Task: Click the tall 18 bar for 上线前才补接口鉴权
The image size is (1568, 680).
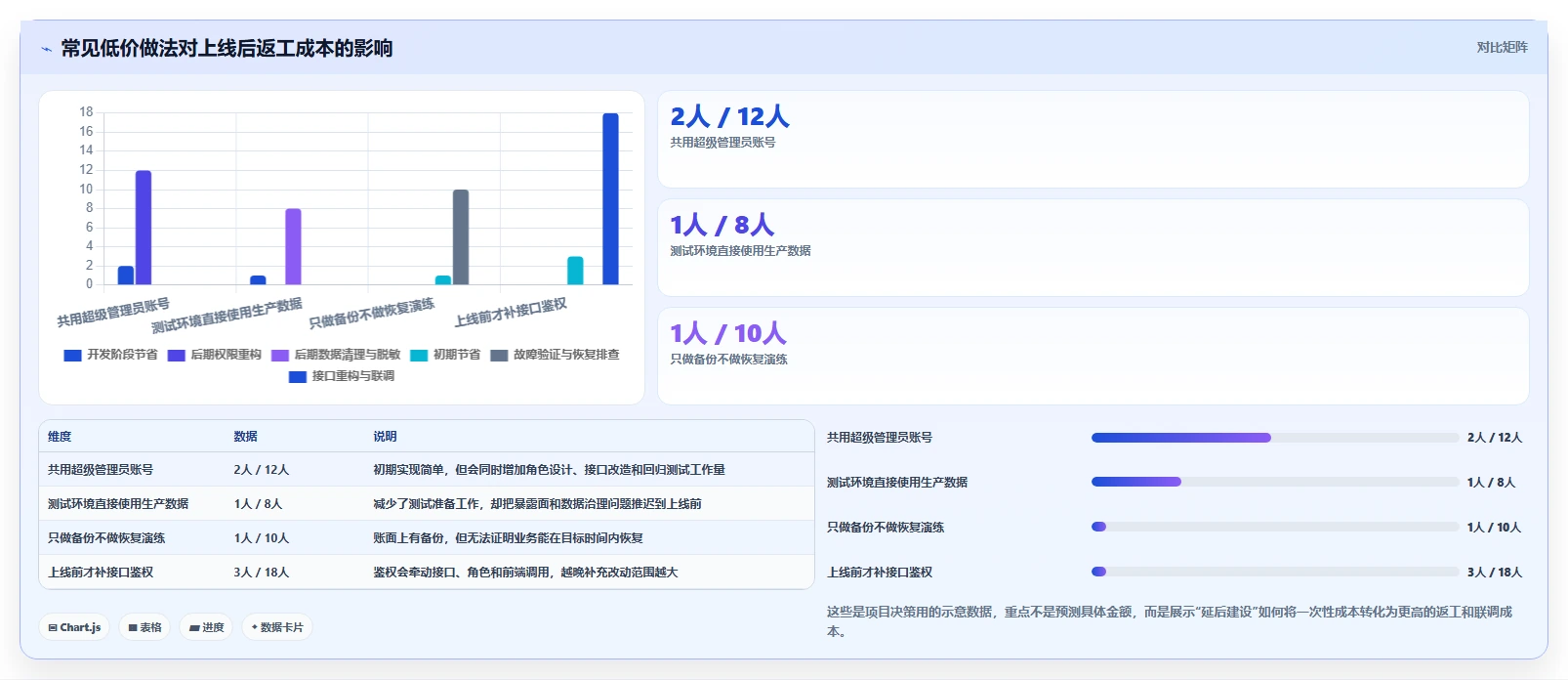Action: pyautogui.click(x=610, y=199)
